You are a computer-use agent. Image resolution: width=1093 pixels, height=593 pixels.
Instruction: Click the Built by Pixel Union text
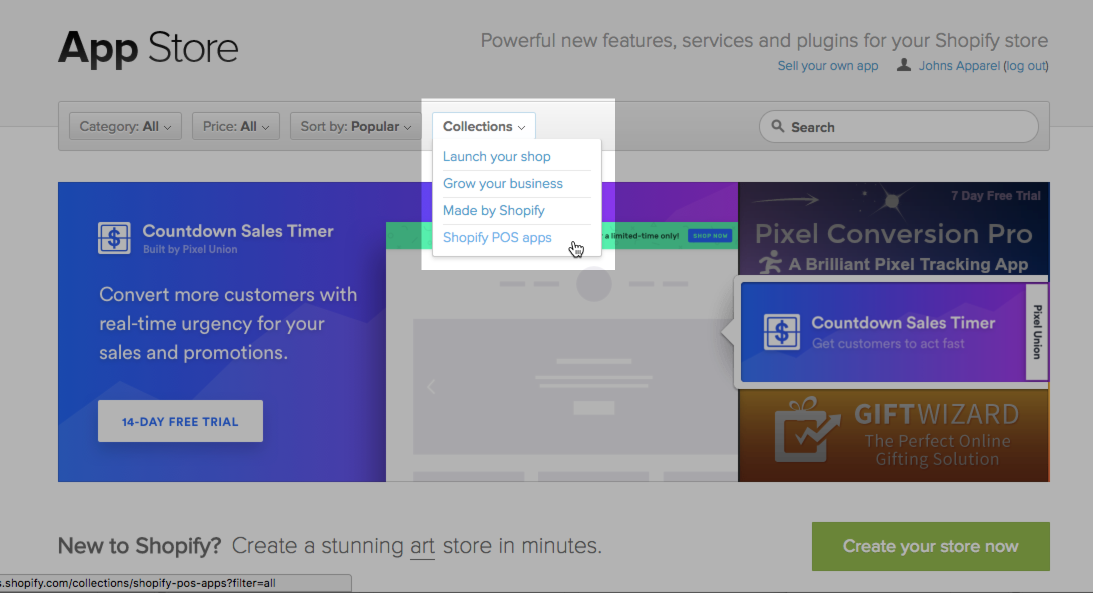(x=190, y=249)
